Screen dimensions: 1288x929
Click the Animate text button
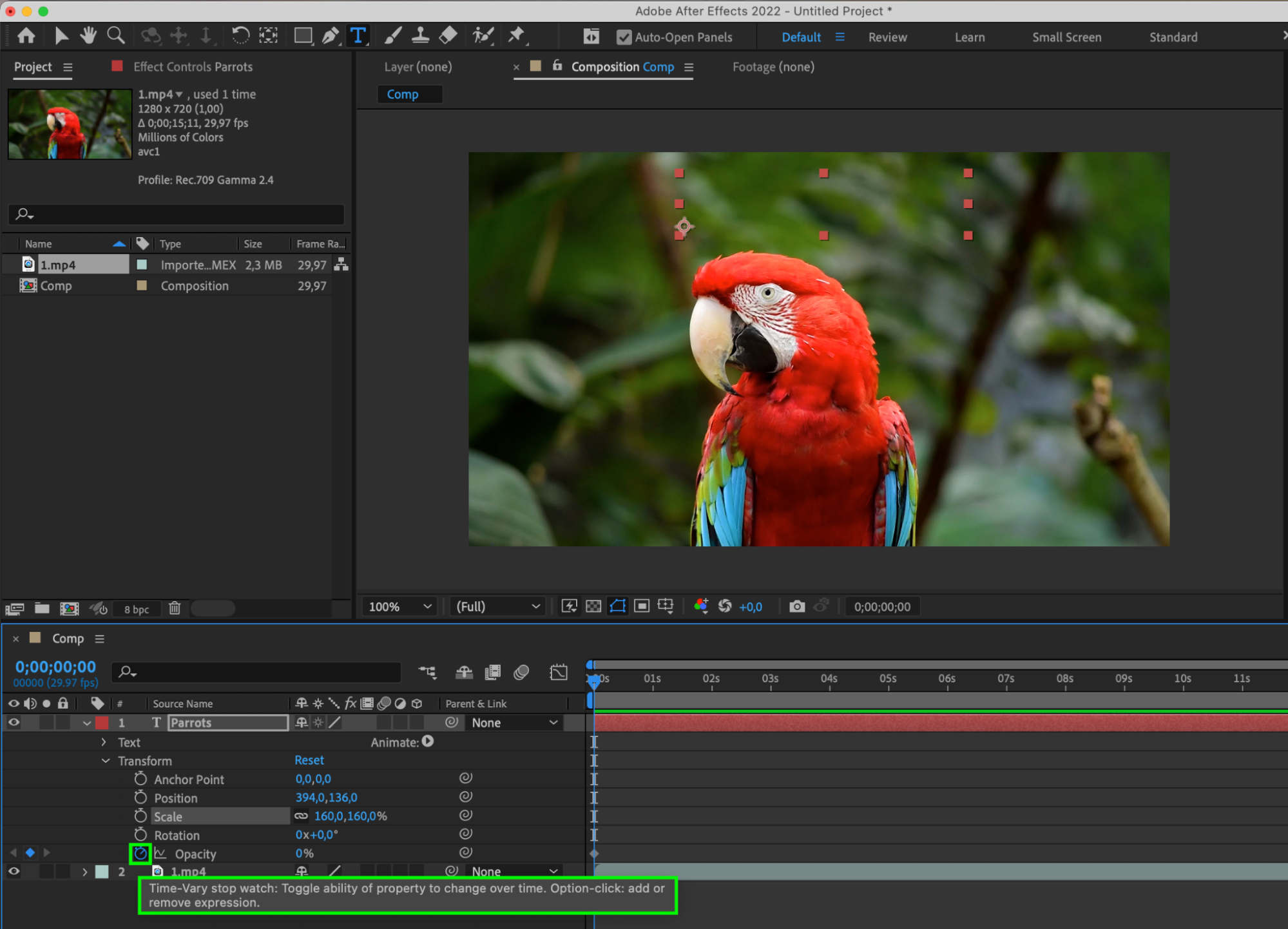point(428,742)
